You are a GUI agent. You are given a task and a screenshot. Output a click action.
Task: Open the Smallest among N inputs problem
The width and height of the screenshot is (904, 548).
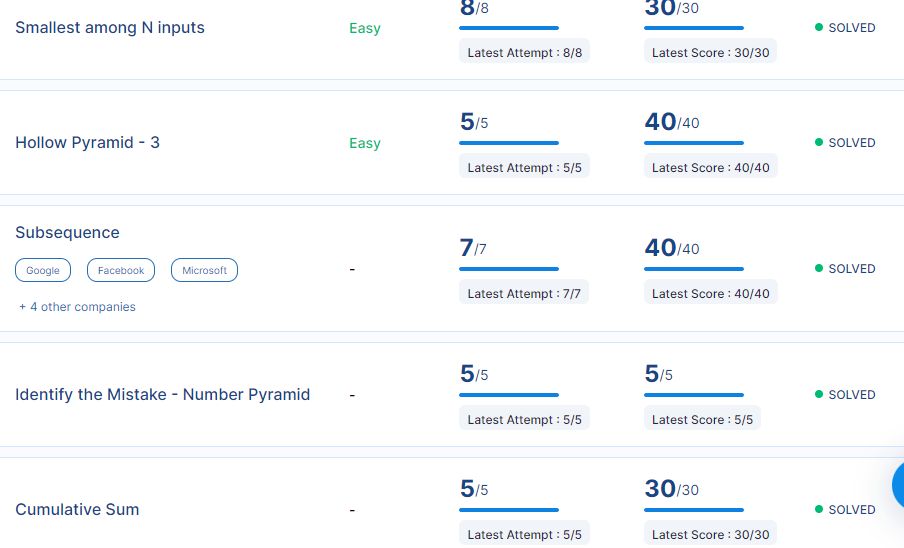coord(110,28)
